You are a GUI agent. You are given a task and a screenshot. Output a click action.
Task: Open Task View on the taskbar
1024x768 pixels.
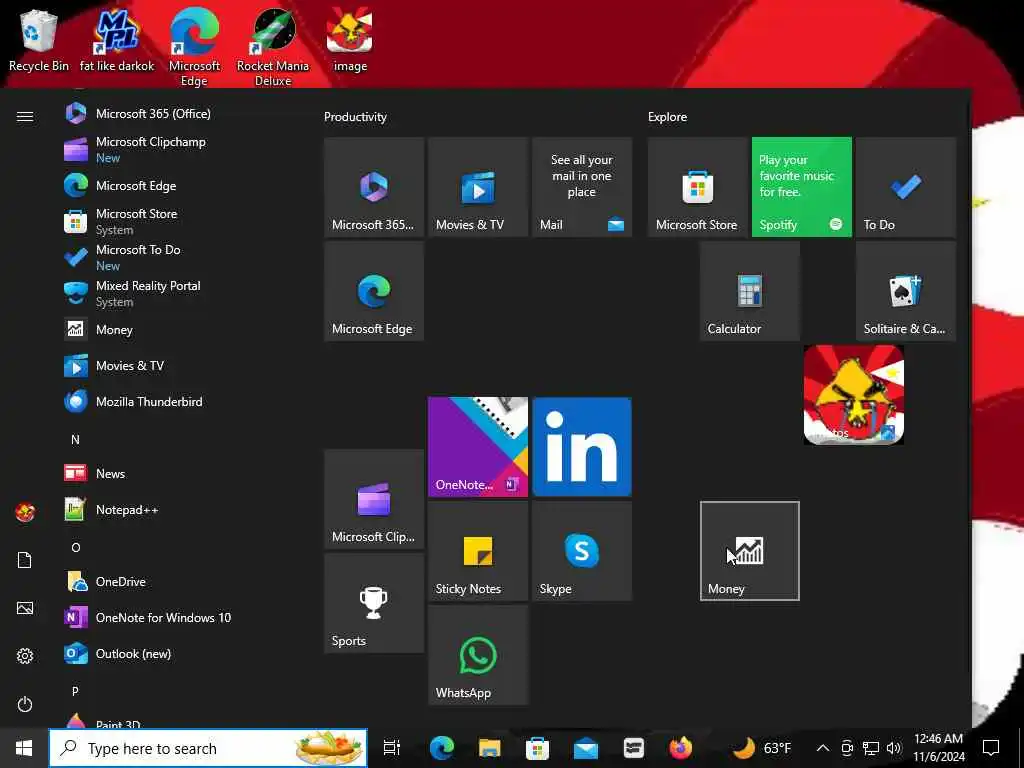[x=392, y=748]
